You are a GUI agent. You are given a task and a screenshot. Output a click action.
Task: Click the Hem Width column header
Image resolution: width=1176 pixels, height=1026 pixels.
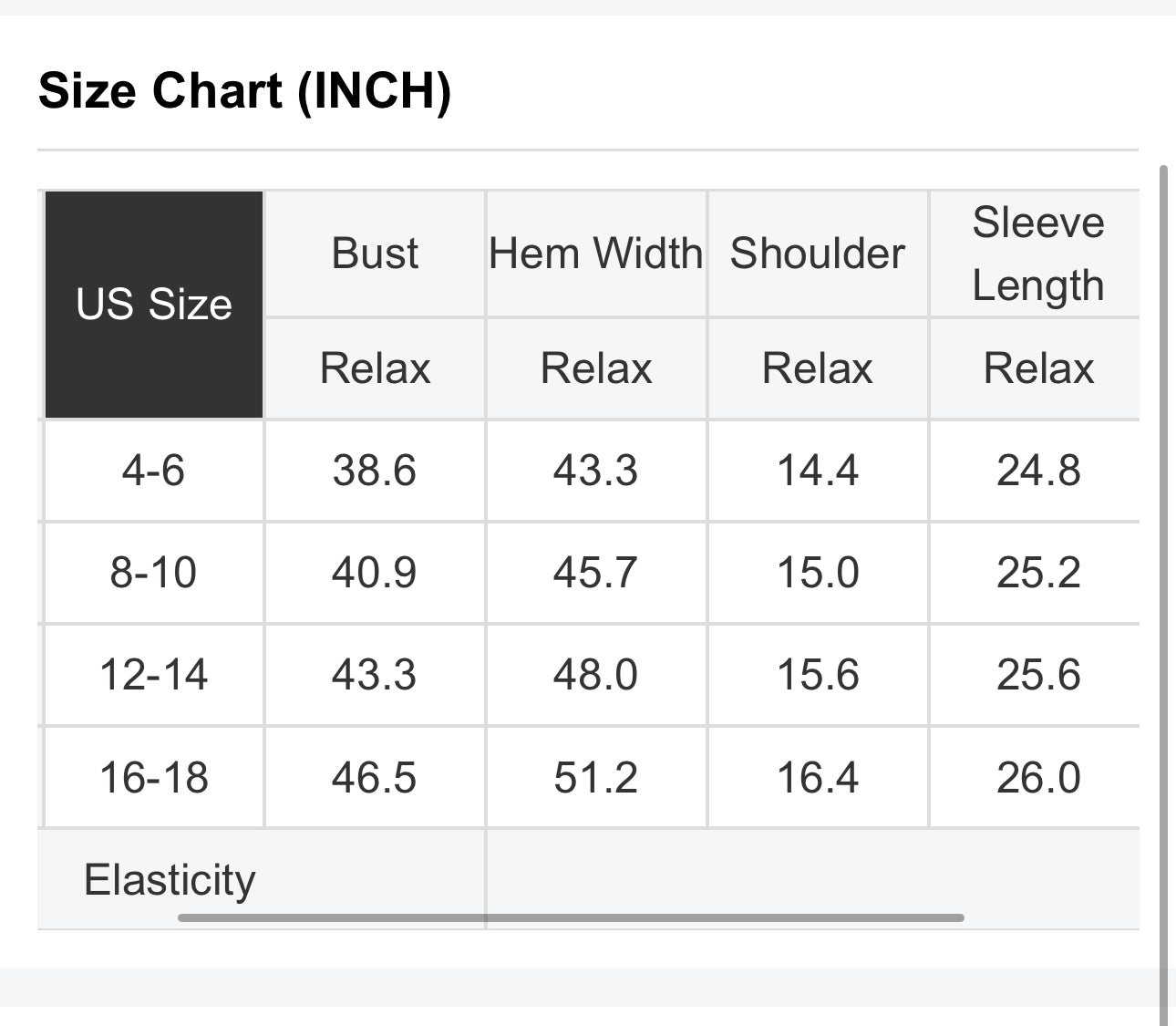(596, 254)
